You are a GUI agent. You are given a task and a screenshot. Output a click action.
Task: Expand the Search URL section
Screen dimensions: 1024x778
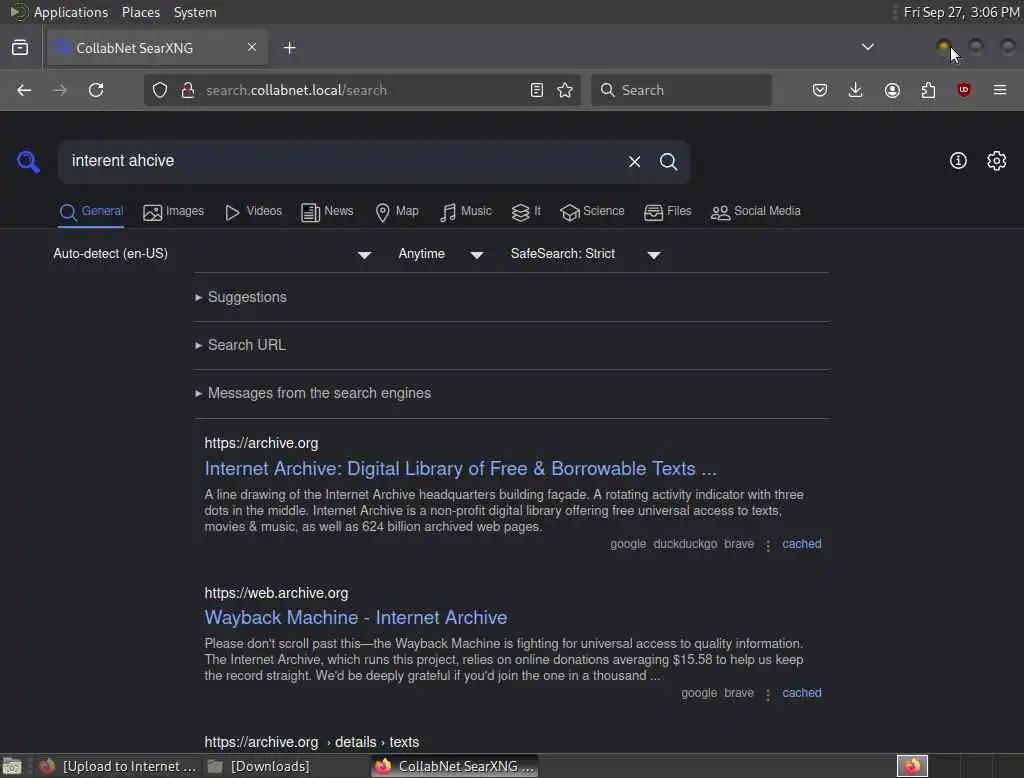point(240,345)
